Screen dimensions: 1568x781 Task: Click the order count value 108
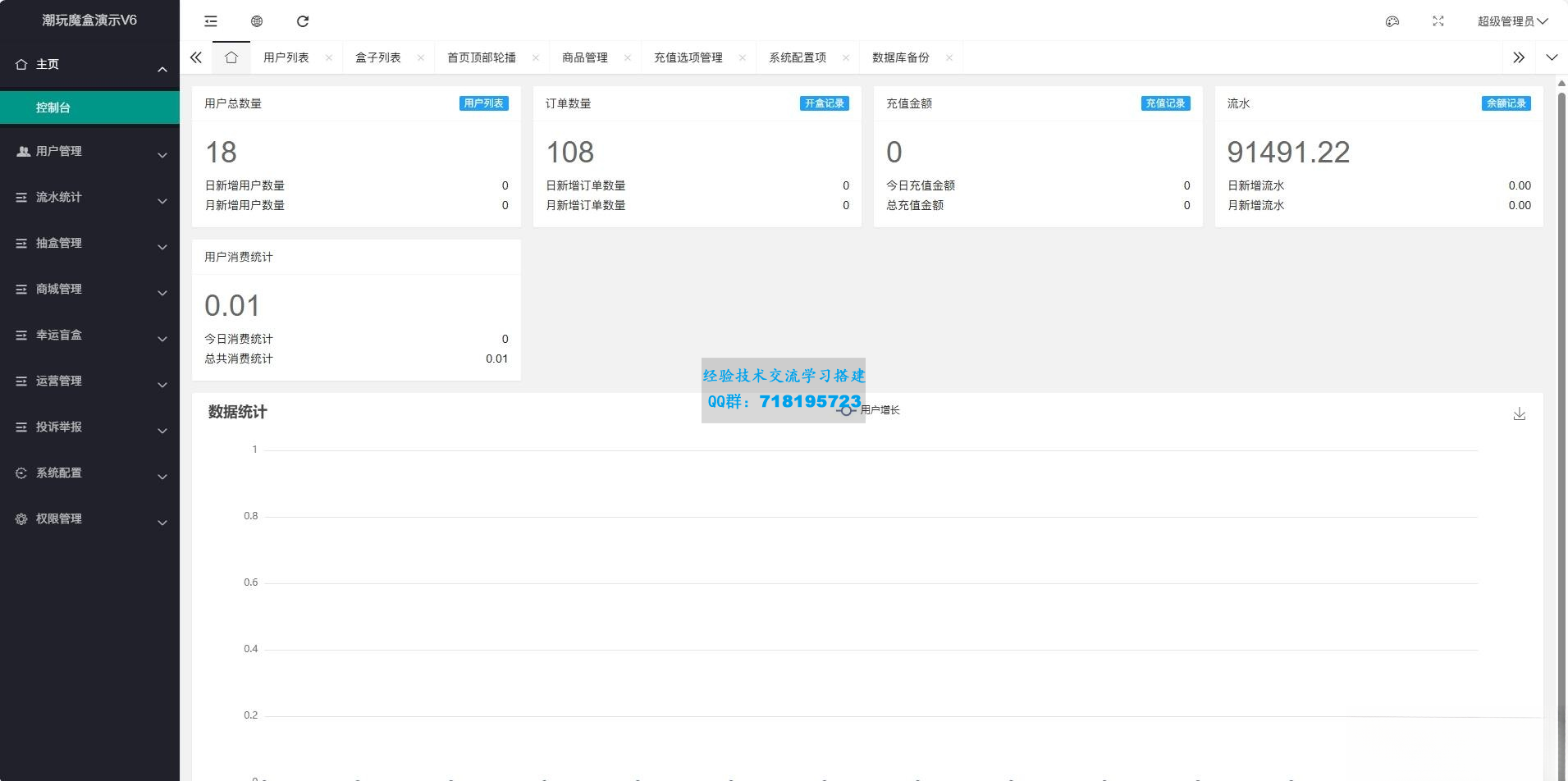[570, 152]
